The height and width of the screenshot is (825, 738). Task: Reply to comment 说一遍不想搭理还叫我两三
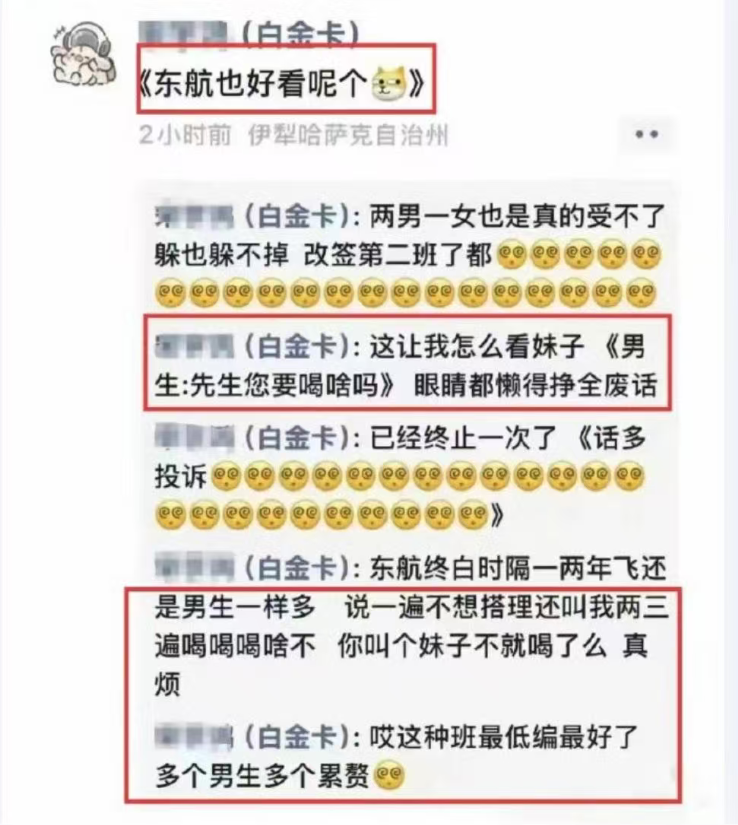[411, 626]
